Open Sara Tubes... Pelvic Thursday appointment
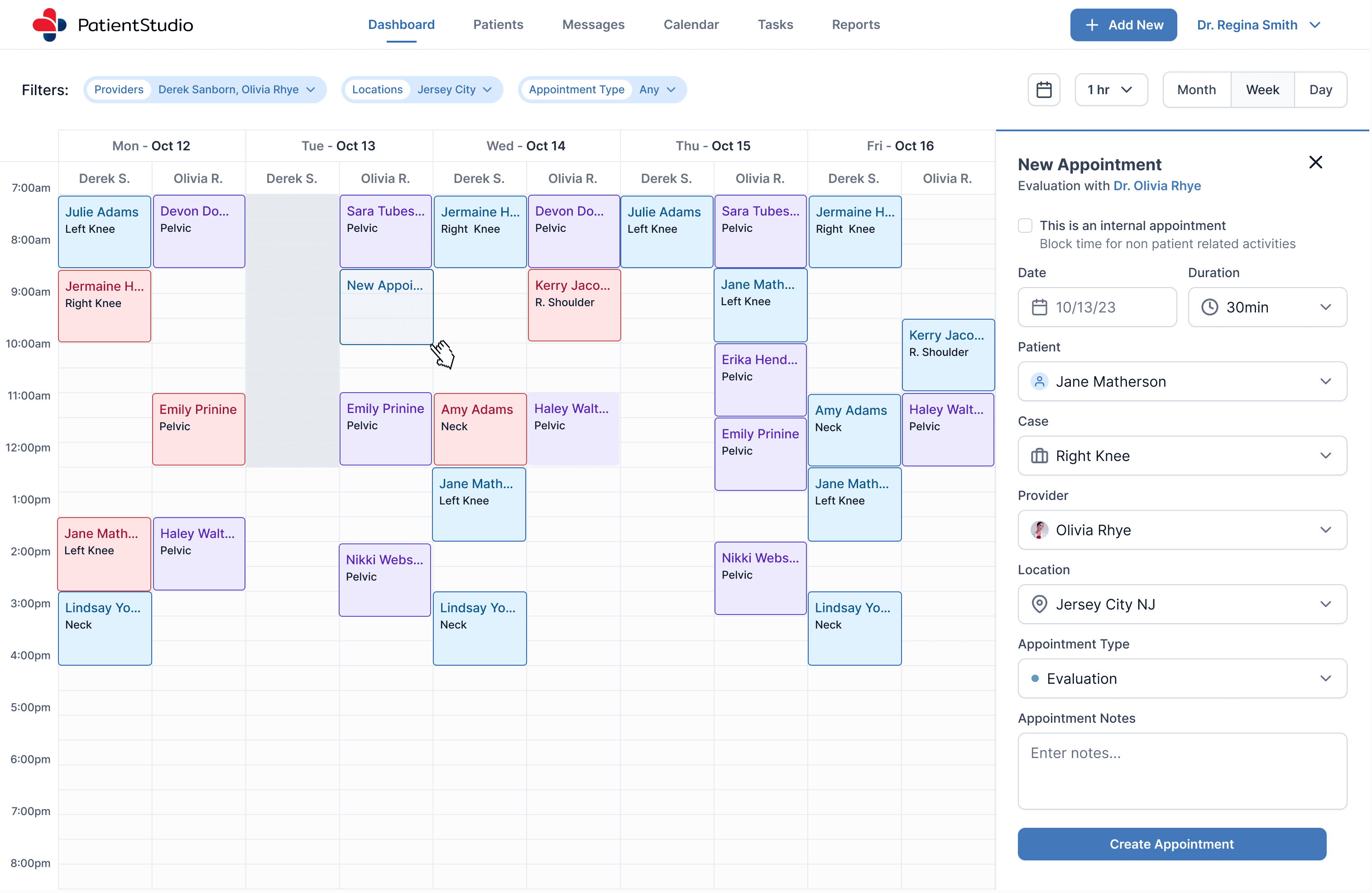Viewport: 1372px width, 893px height. [x=760, y=231]
